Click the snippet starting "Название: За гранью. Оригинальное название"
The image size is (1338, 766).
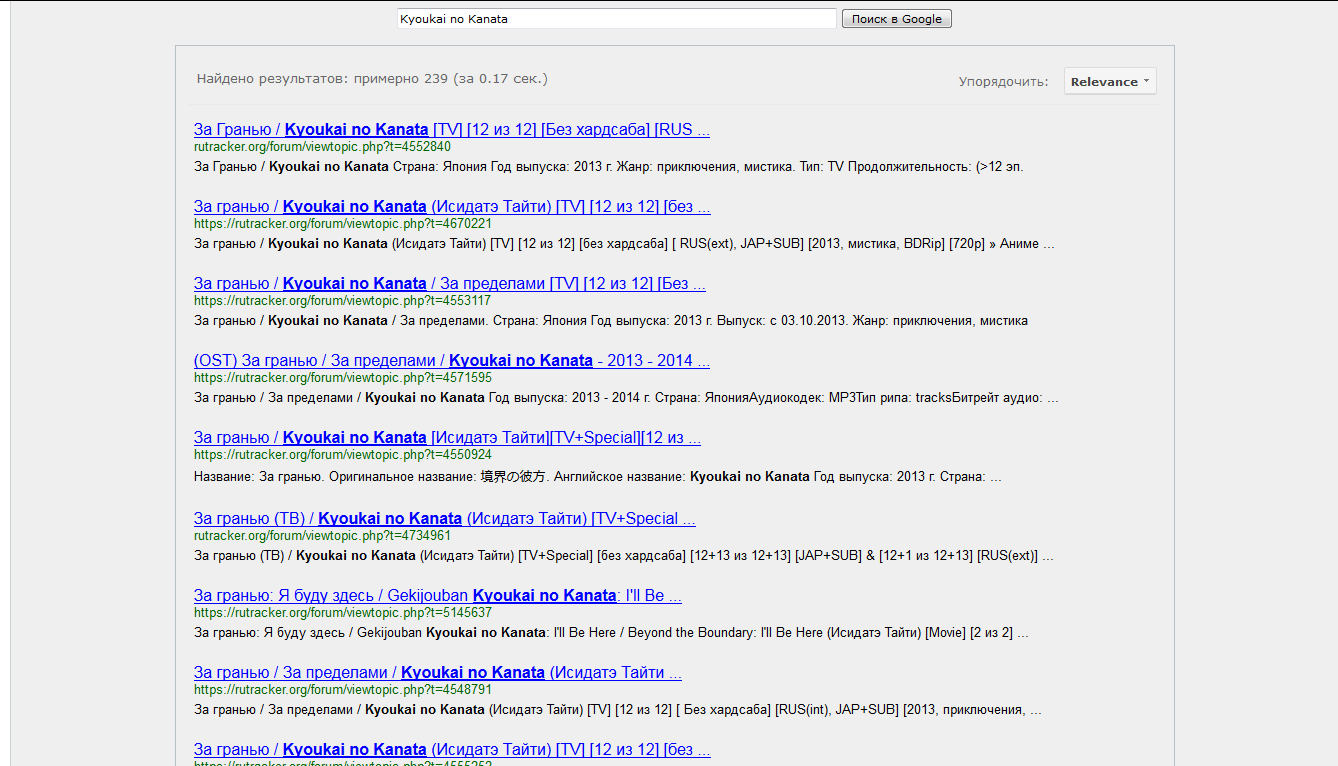pyautogui.click(x=598, y=477)
